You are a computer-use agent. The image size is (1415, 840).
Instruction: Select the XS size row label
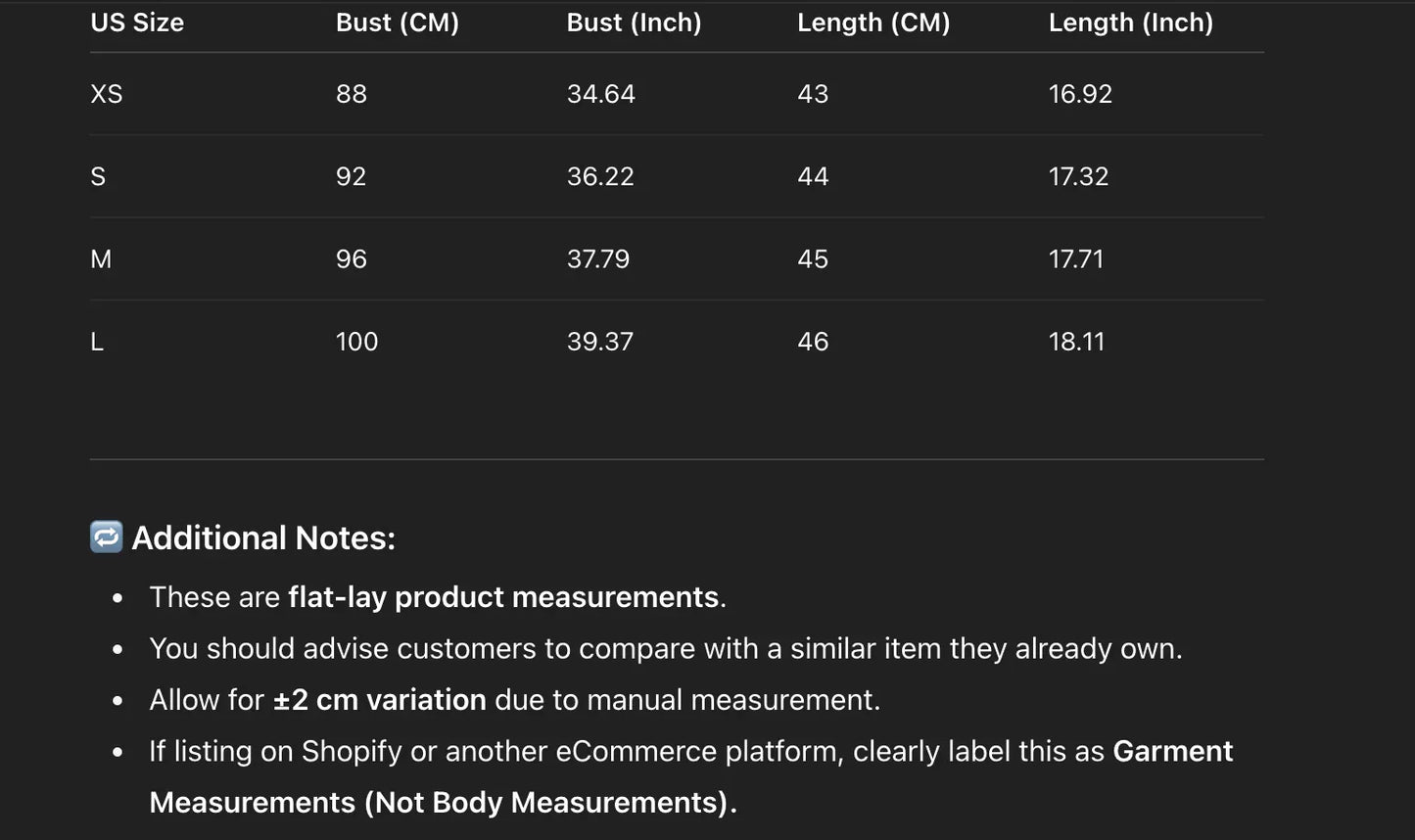click(x=107, y=94)
